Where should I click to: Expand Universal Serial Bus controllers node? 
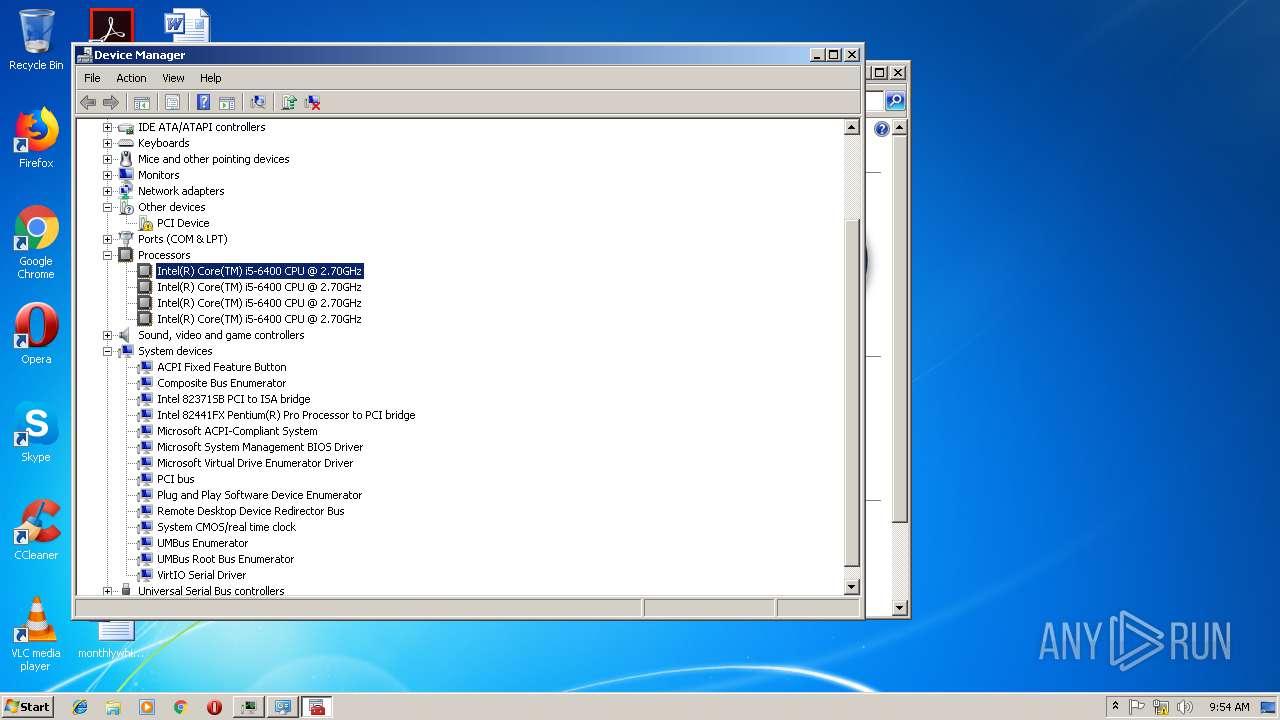click(x=108, y=591)
